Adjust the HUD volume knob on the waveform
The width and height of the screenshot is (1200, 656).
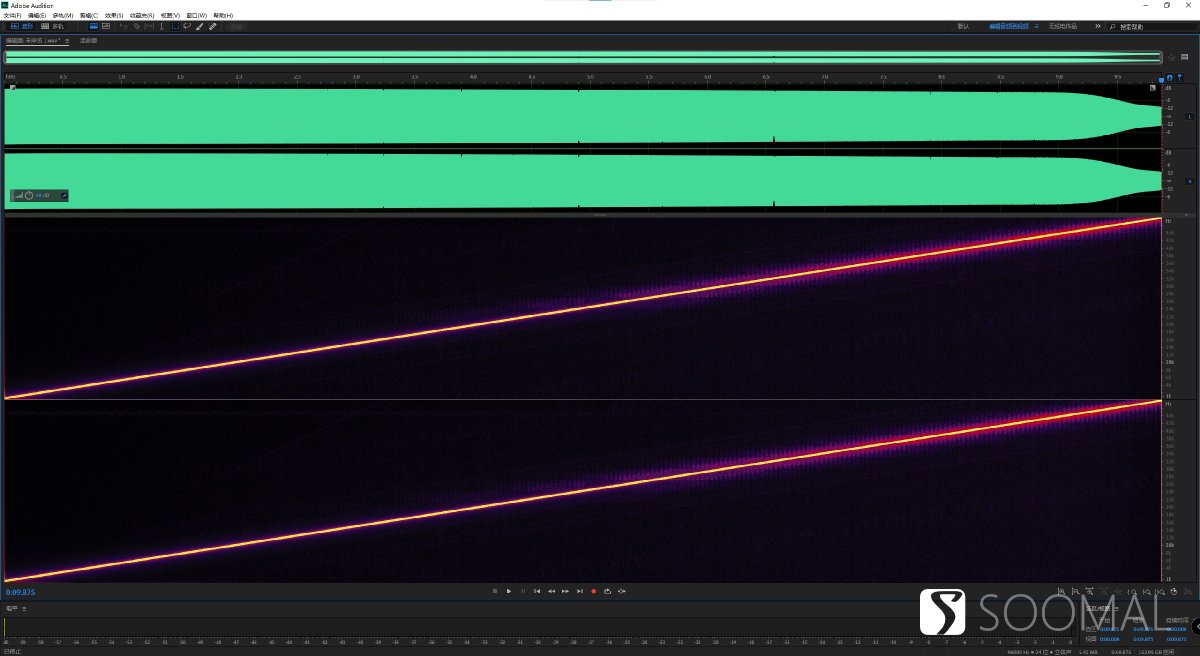click(29, 195)
